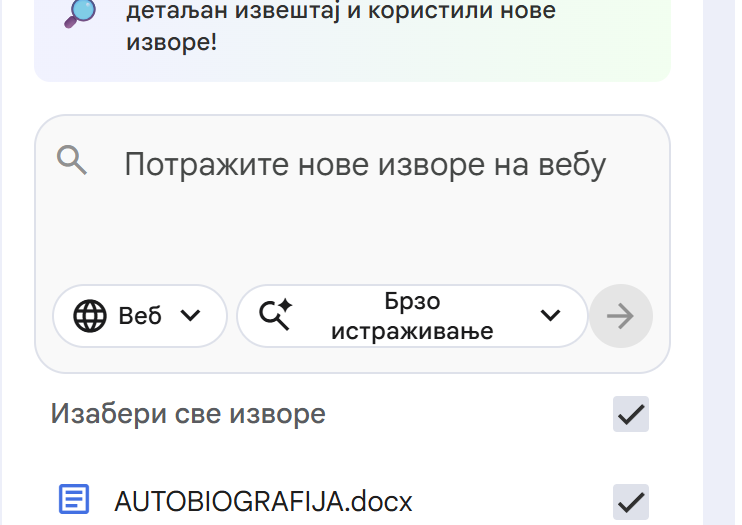Click the sparkle search icon for Брзо истраживање
This screenshot has width=742, height=525.
(x=275, y=316)
